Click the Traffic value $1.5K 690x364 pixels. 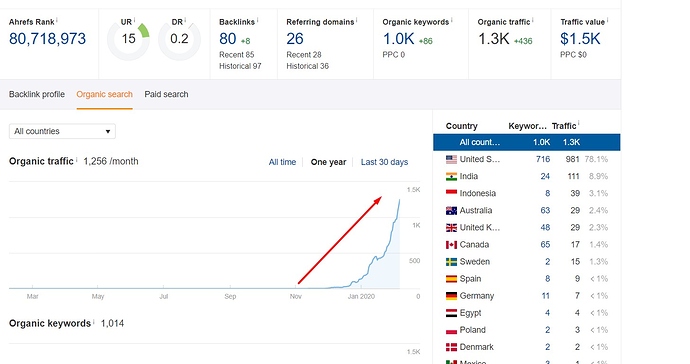pos(580,39)
